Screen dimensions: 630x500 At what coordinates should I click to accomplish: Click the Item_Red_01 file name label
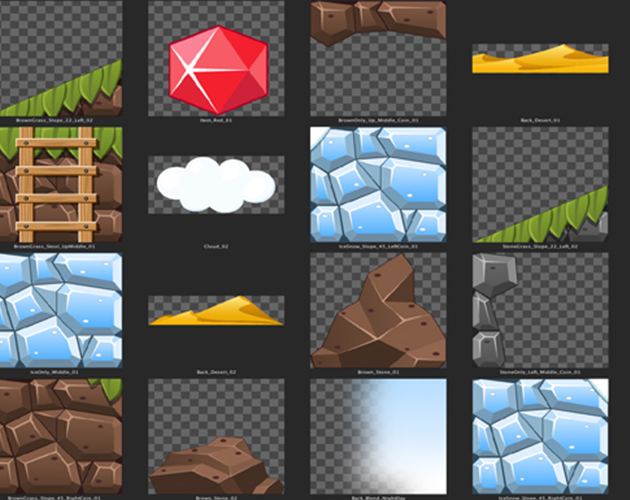point(216,120)
